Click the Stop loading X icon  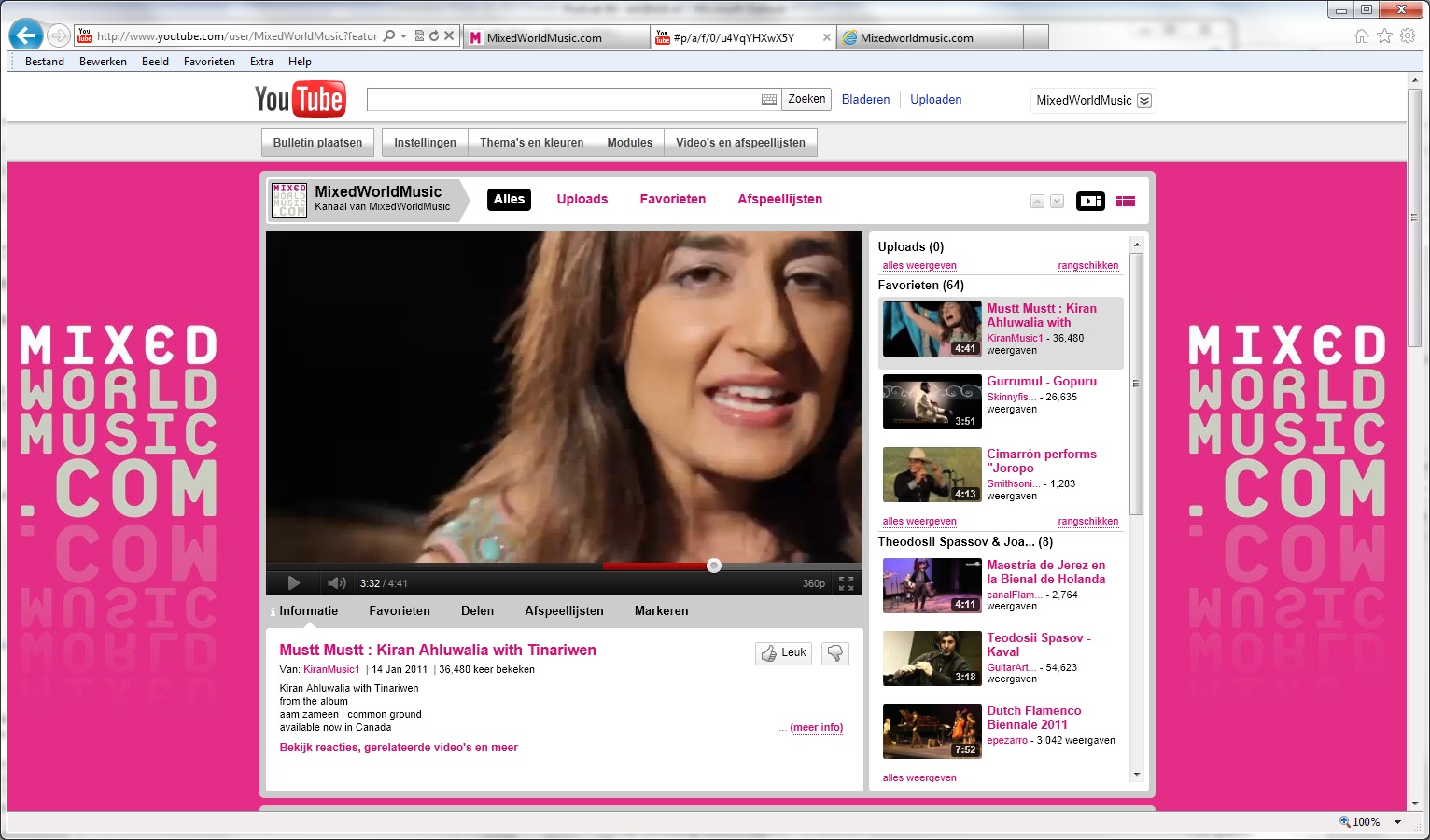click(449, 36)
